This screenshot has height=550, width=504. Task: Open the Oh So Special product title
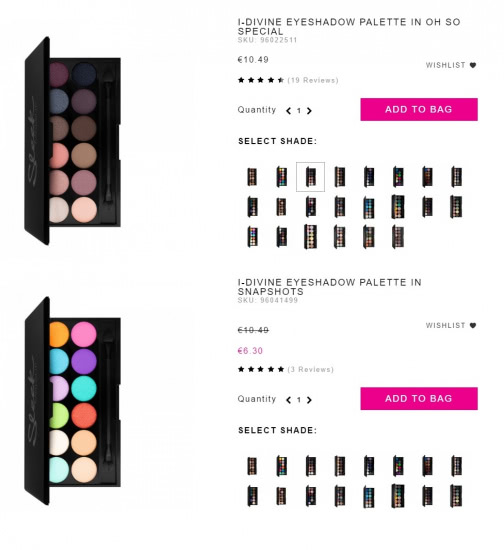349,27
